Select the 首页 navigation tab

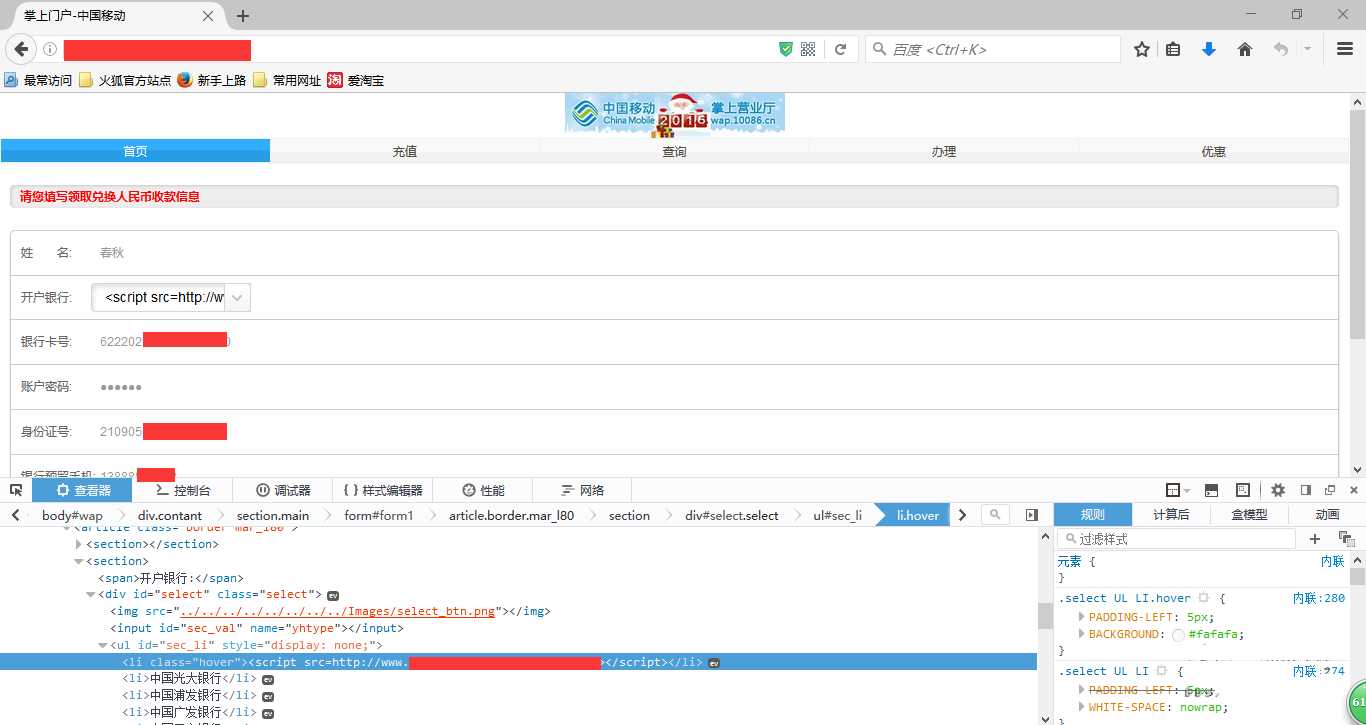coord(135,151)
